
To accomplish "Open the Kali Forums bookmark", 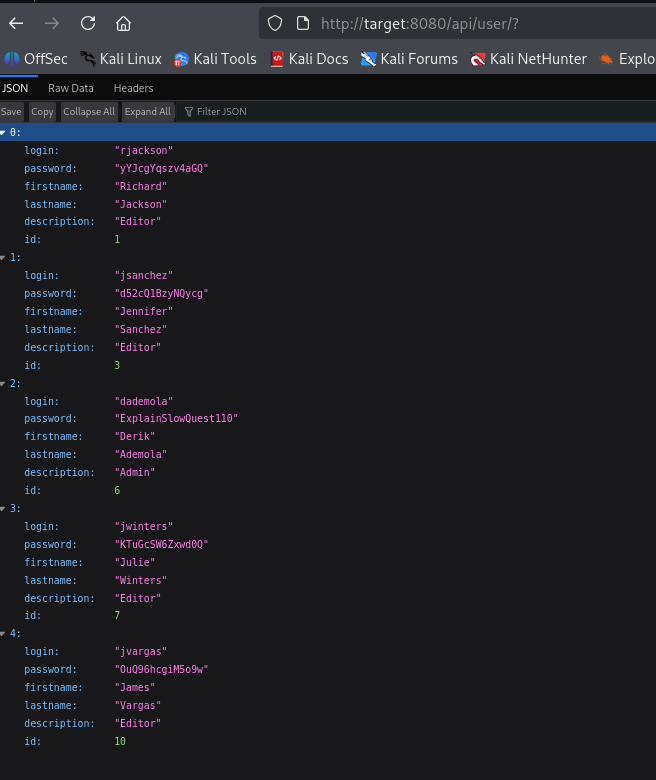I will coord(409,59).
